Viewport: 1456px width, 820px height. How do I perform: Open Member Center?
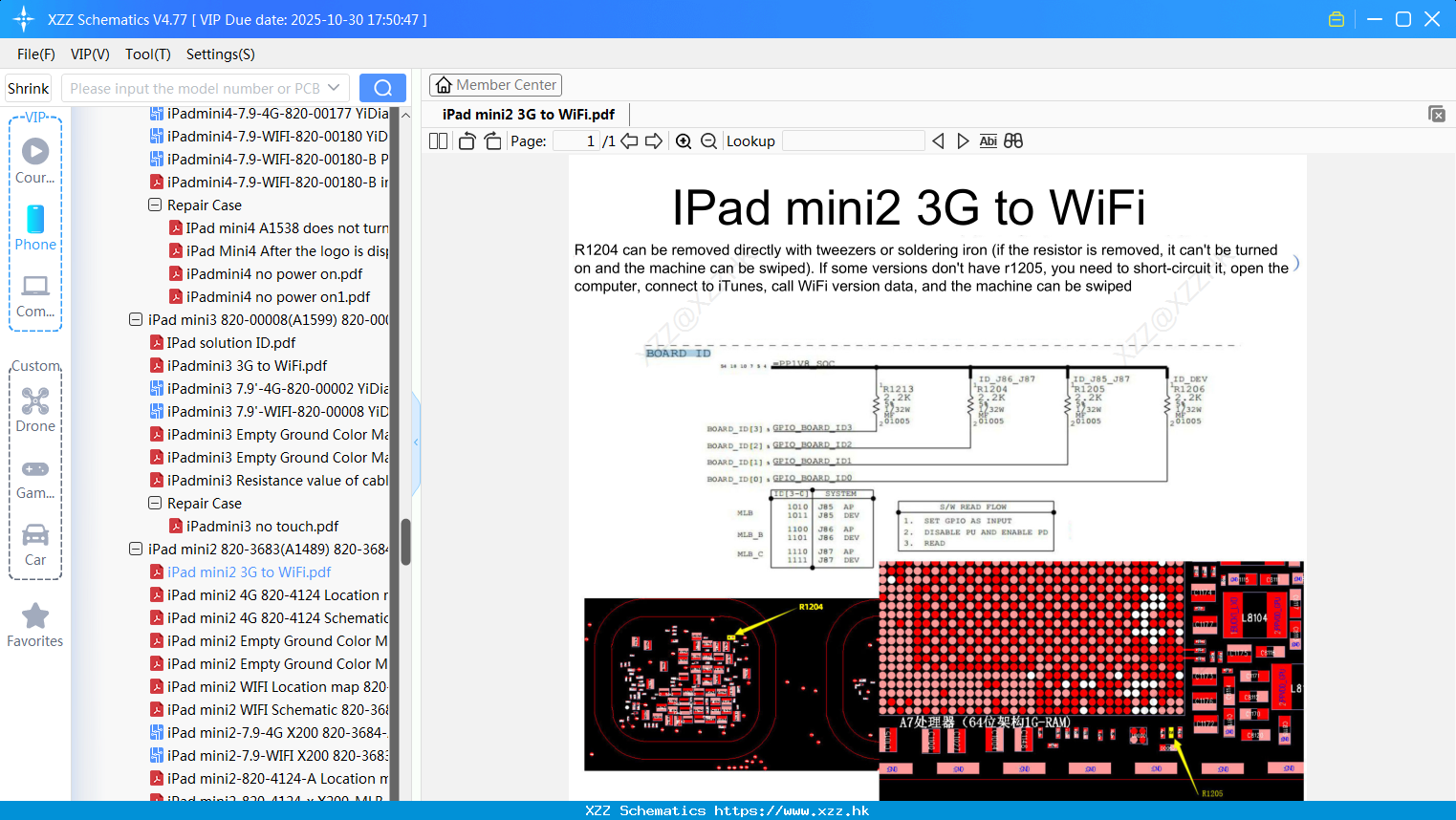pos(495,85)
